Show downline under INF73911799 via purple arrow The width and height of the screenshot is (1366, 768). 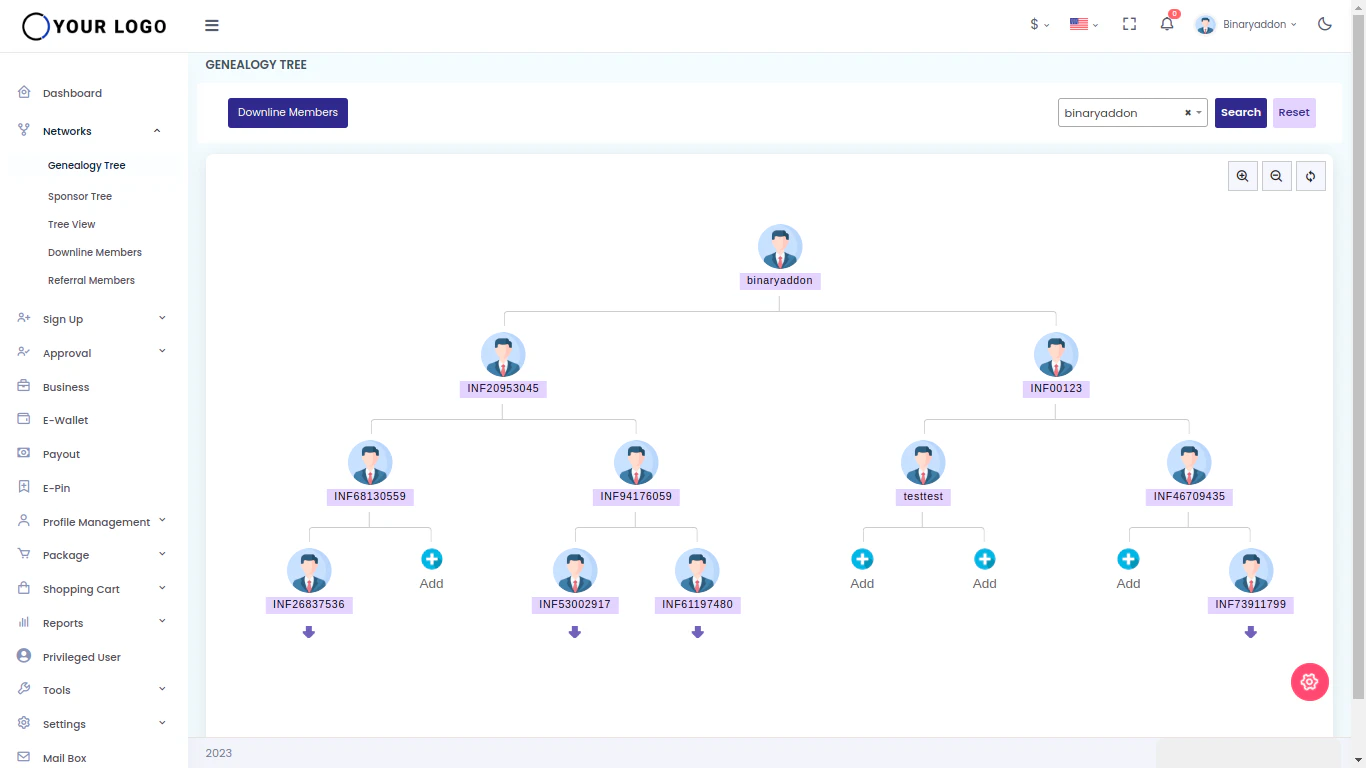click(1251, 632)
